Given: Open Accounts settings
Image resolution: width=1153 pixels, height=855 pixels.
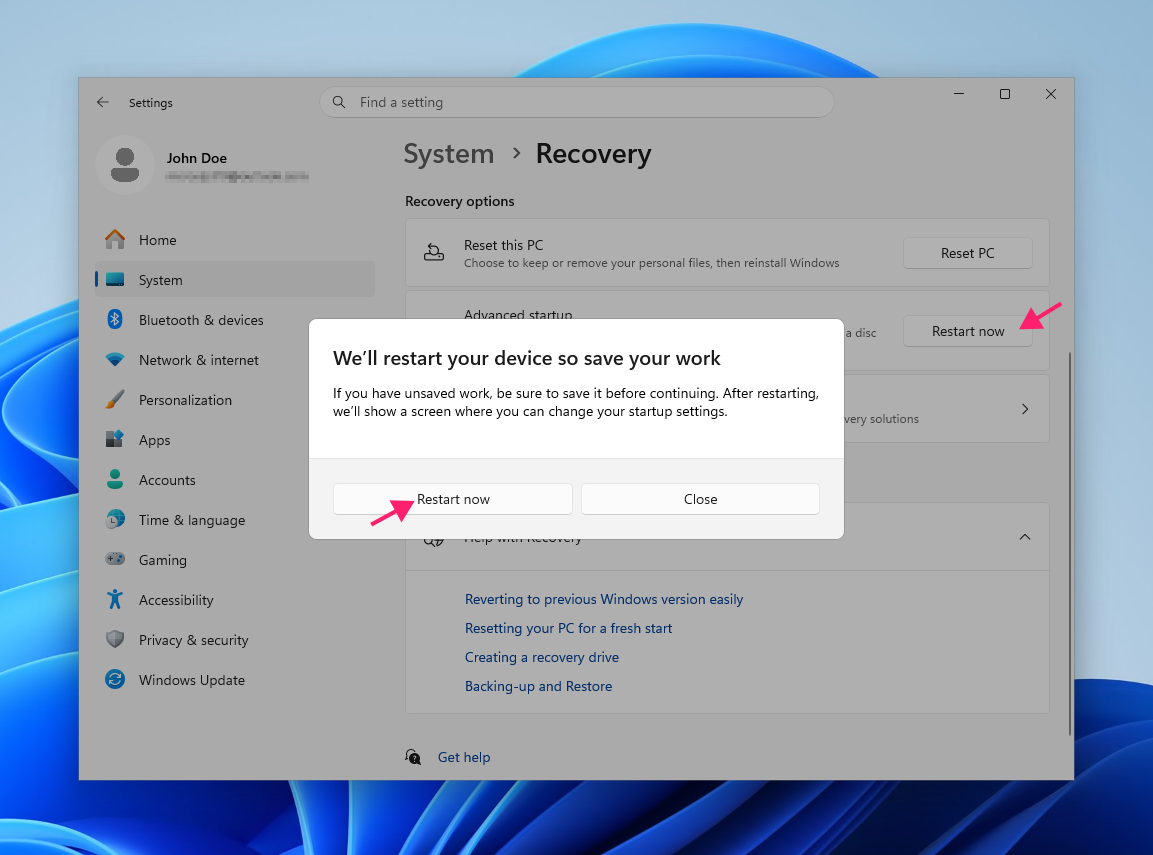Looking at the screenshot, I should click(x=235, y=480).
